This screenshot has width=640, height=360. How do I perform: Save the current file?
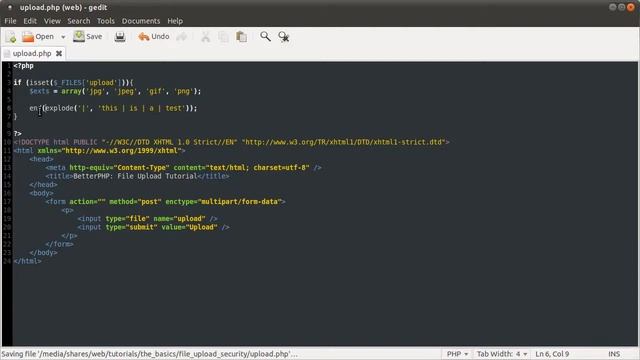88,37
